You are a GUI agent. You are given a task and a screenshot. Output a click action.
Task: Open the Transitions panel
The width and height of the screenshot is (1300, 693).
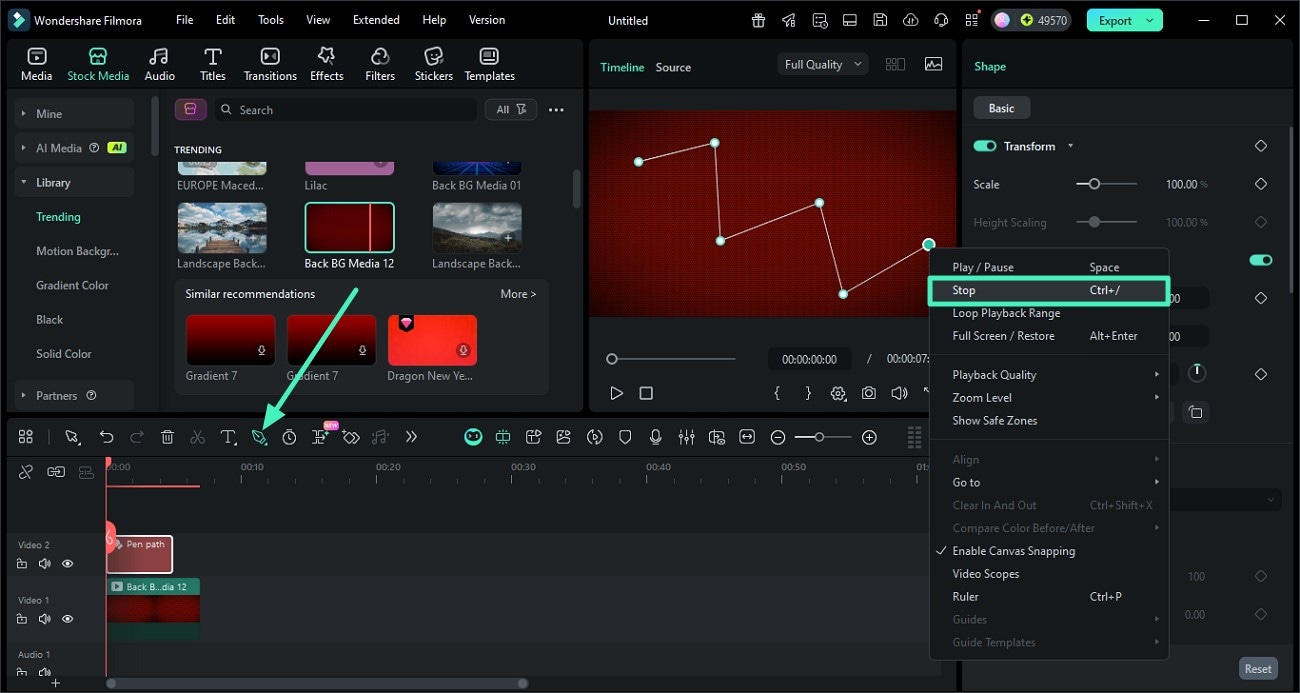pyautogui.click(x=270, y=64)
